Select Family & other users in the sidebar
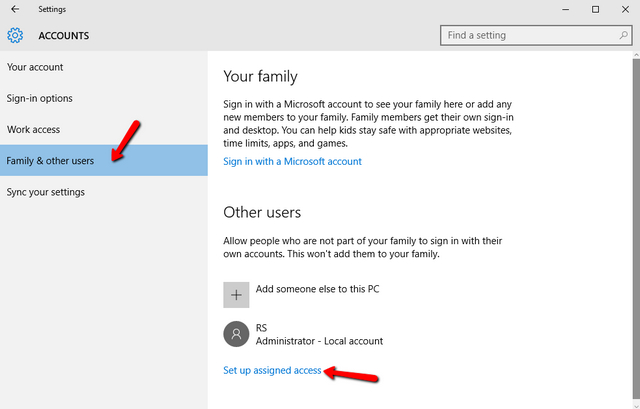 (x=50, y=160)
